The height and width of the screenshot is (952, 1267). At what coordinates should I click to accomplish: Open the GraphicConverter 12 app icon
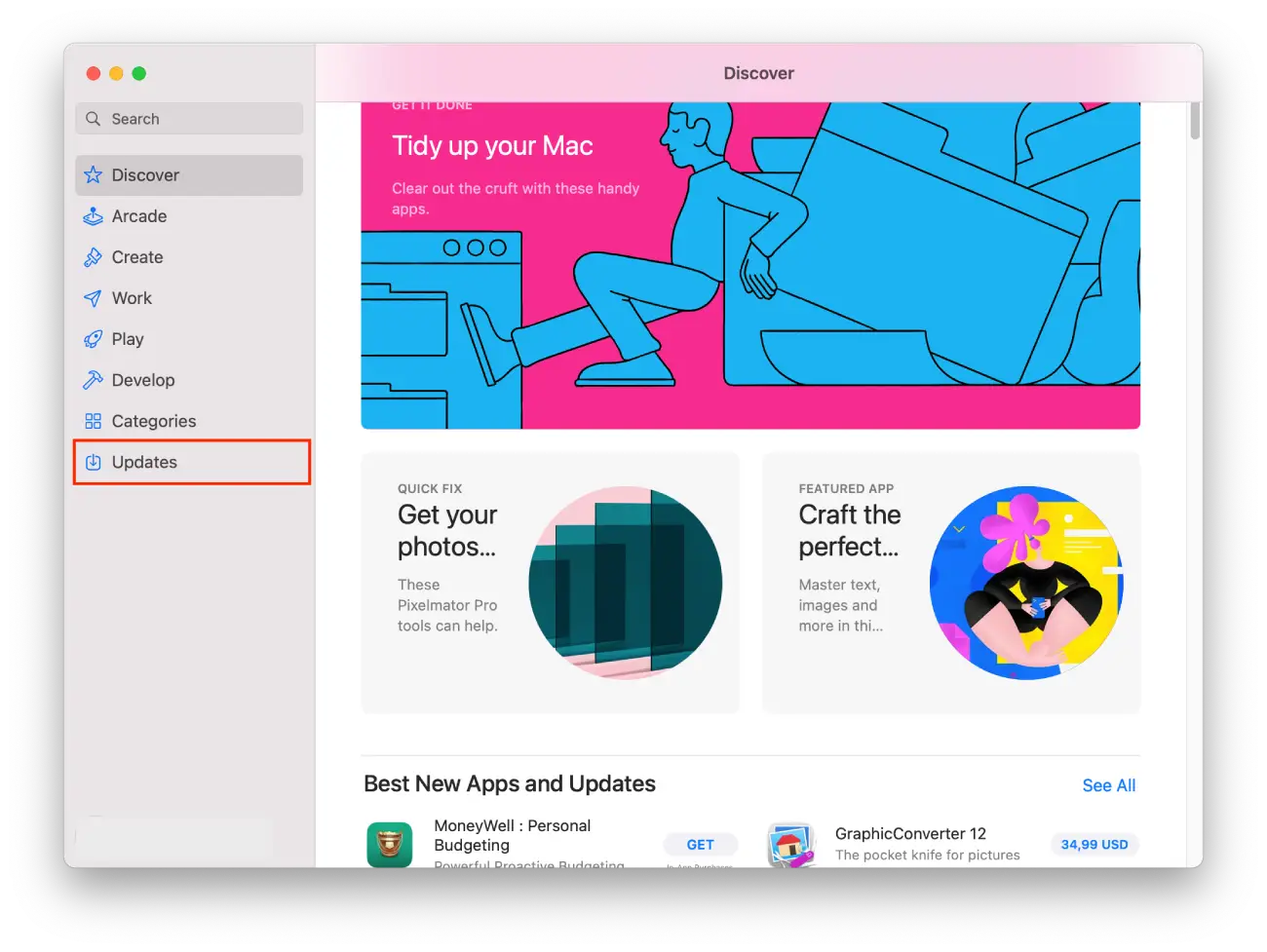790,844
